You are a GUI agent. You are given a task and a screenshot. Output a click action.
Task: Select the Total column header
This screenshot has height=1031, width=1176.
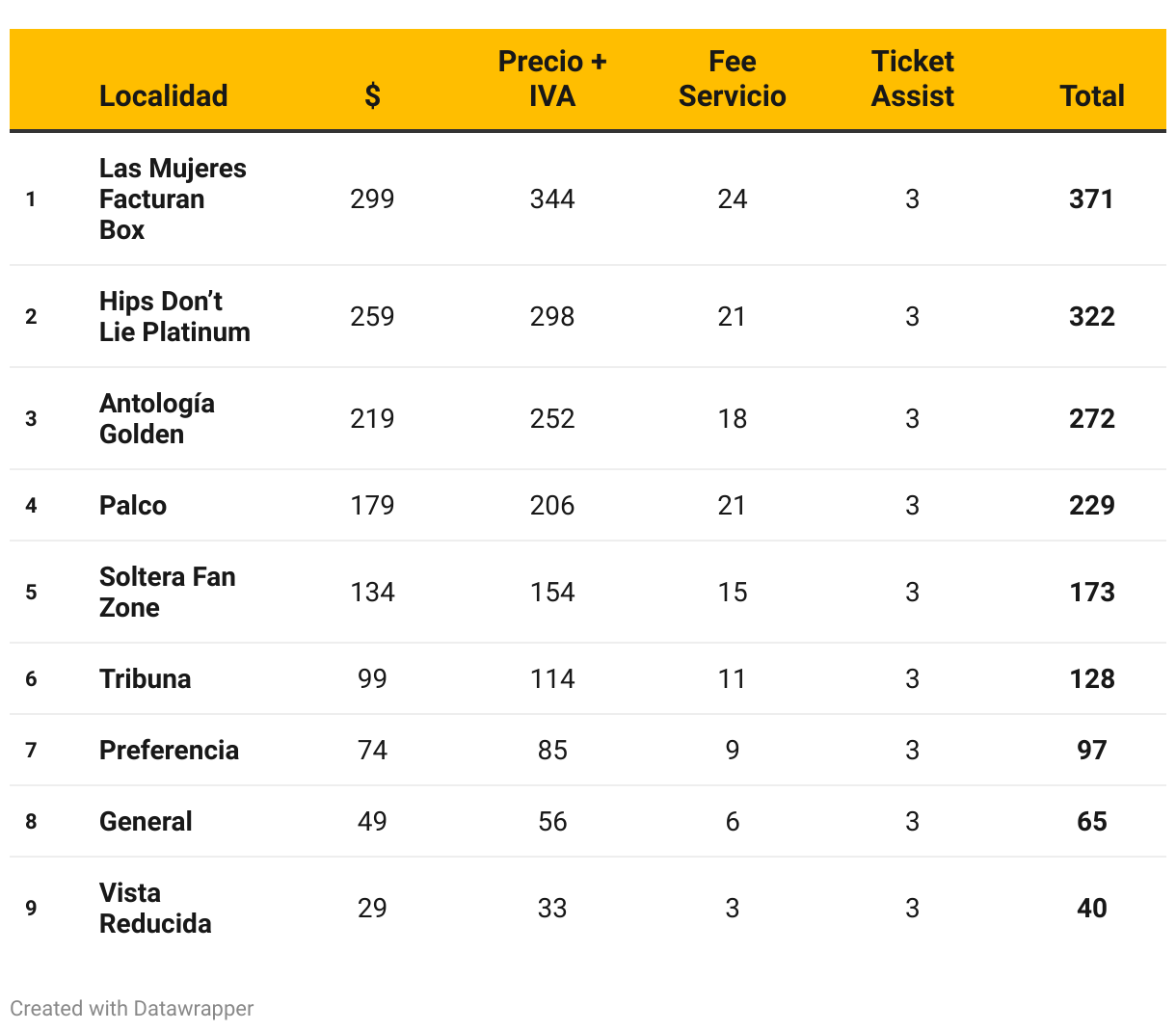pyautogui.click(x=1092, y=95)
